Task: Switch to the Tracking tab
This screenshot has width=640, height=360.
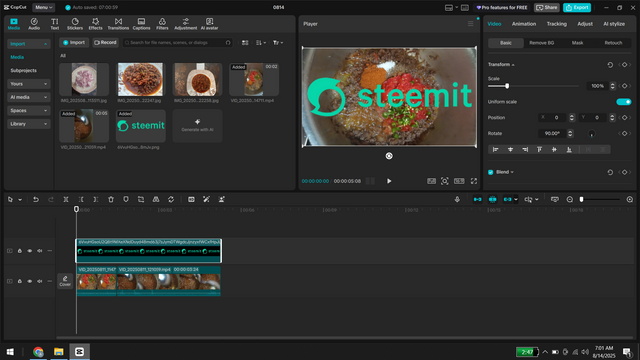Action: tap(557, 24)
